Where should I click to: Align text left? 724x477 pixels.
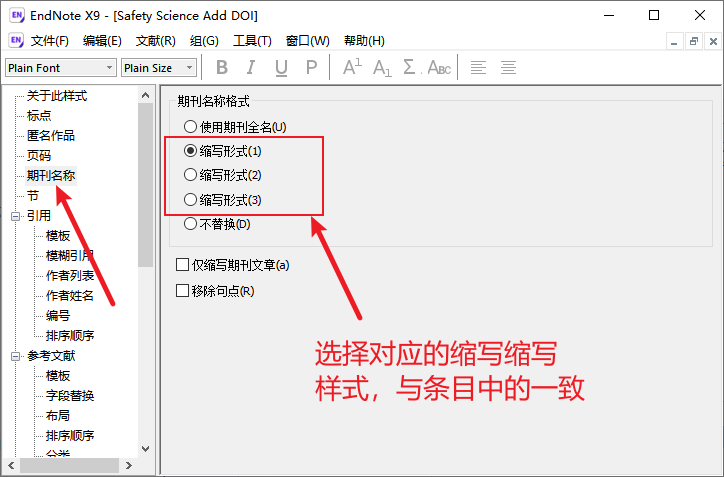pos(478,67)
